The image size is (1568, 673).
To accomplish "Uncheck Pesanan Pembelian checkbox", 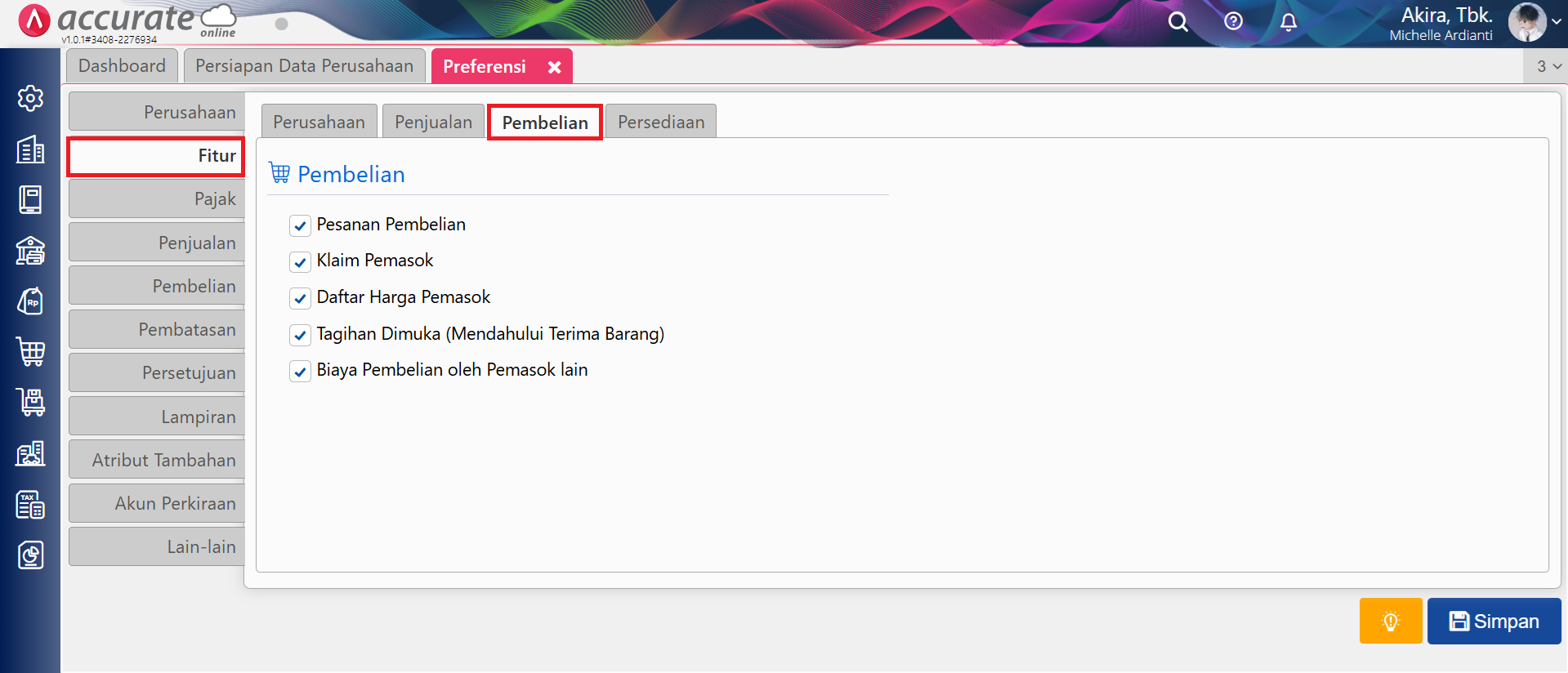I will click(300, 225).
